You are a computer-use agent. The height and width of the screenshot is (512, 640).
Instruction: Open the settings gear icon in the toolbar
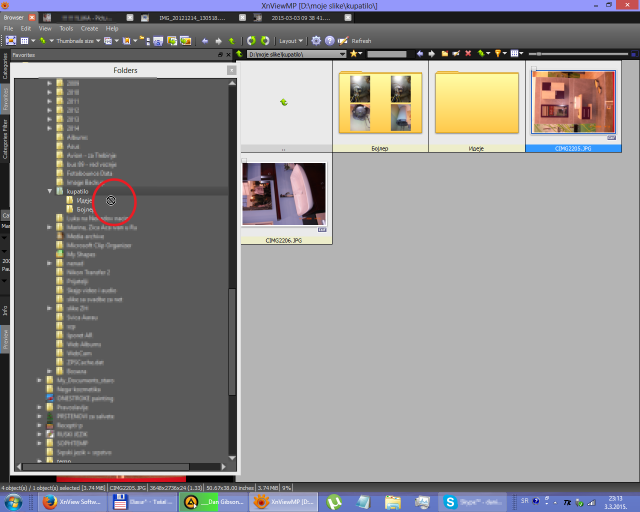click(316, 41)
